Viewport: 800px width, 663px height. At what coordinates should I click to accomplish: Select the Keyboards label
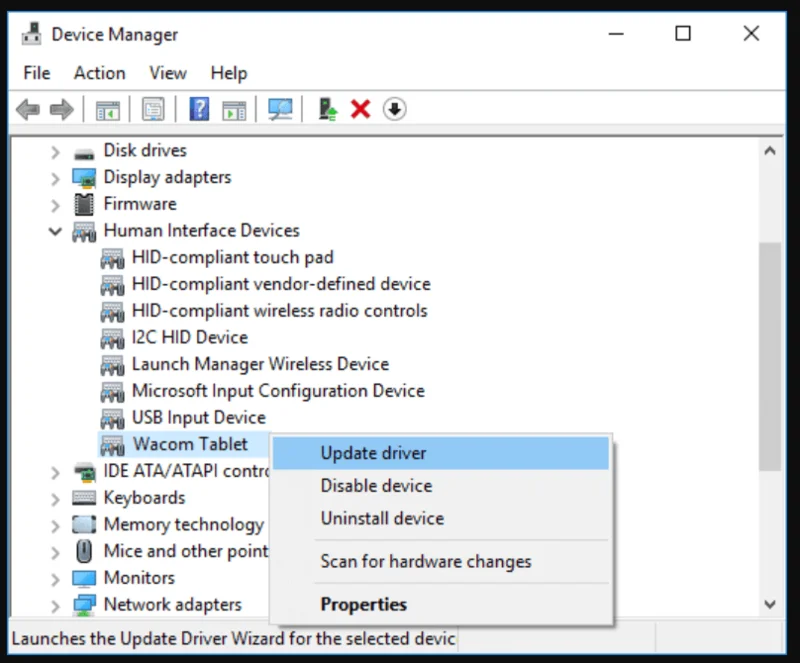pyautogui.click(x=144, y=498)
